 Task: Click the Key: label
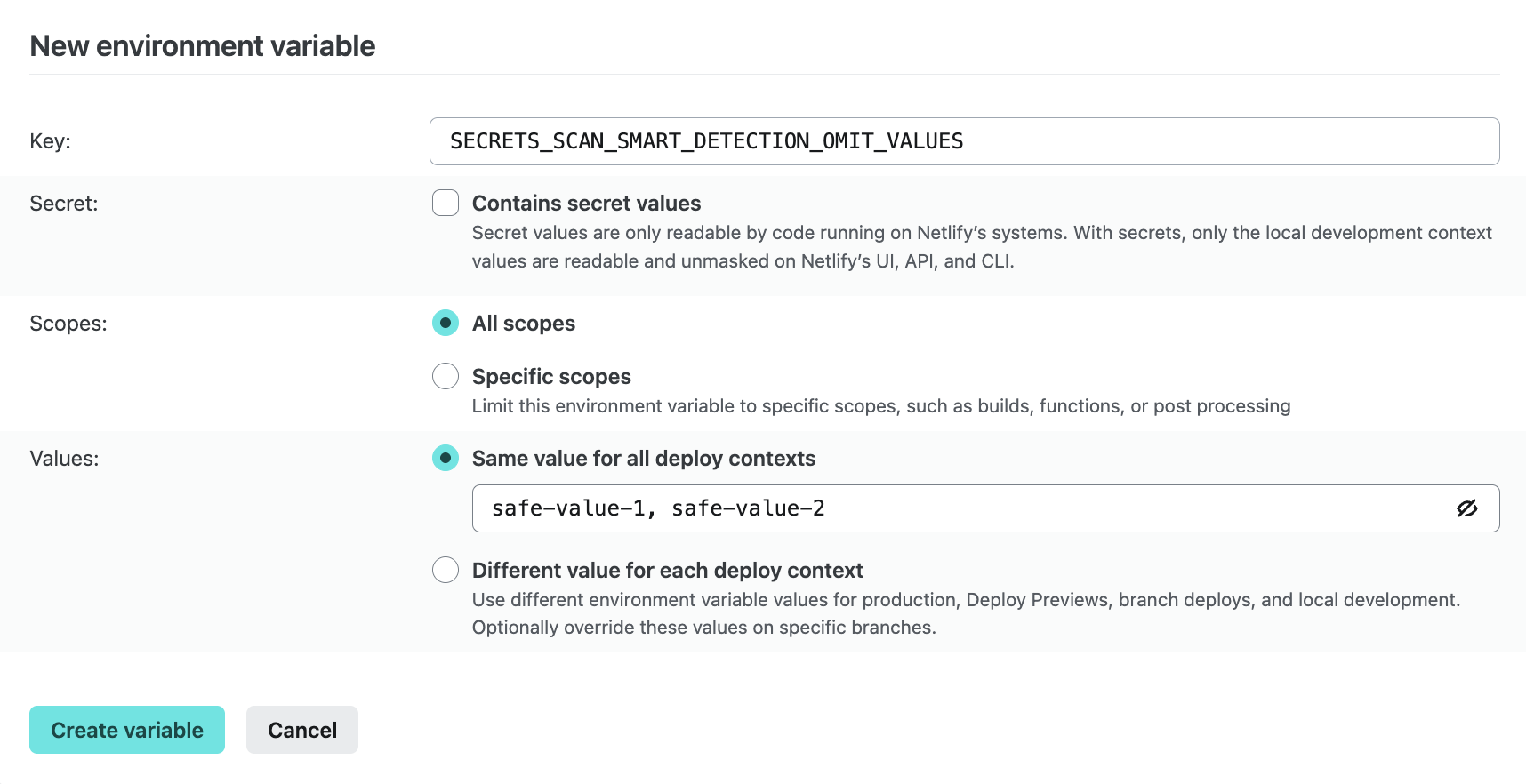click(50, 141)
